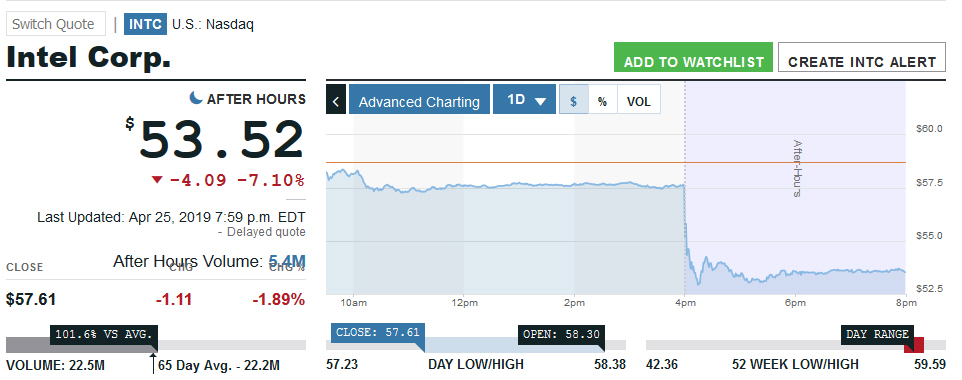Click the red Day Range marker
The width and height of the screenshot is (962, 380).
coord(914,346)
